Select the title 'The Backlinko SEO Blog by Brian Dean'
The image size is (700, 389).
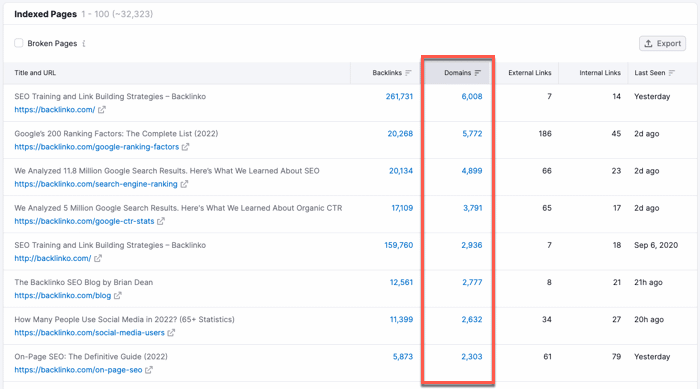(83, 282)
